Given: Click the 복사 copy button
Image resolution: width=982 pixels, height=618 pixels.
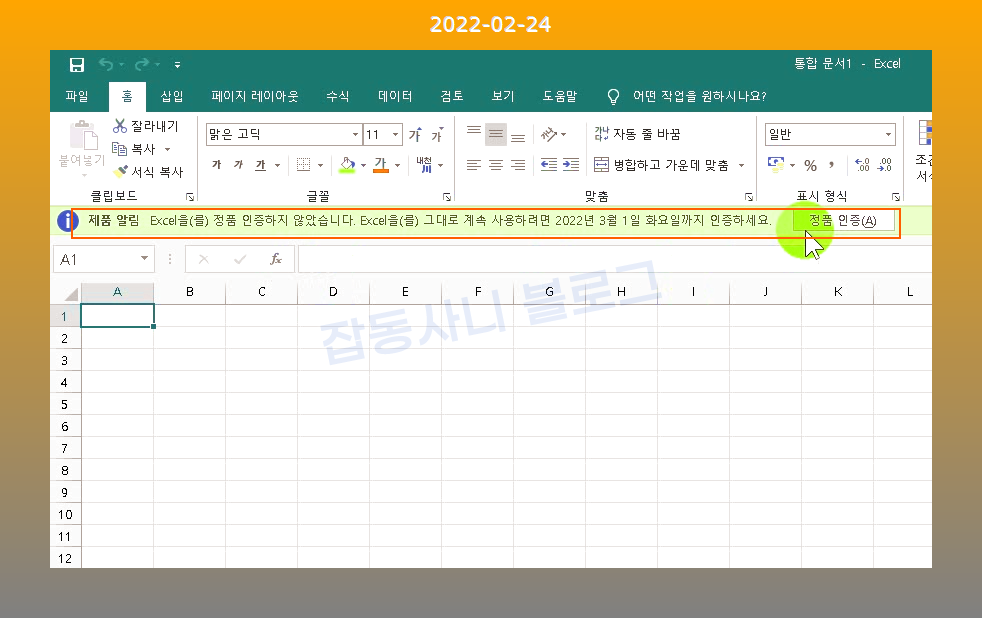Looking at the screenshot, I should [x=133, y=149].
